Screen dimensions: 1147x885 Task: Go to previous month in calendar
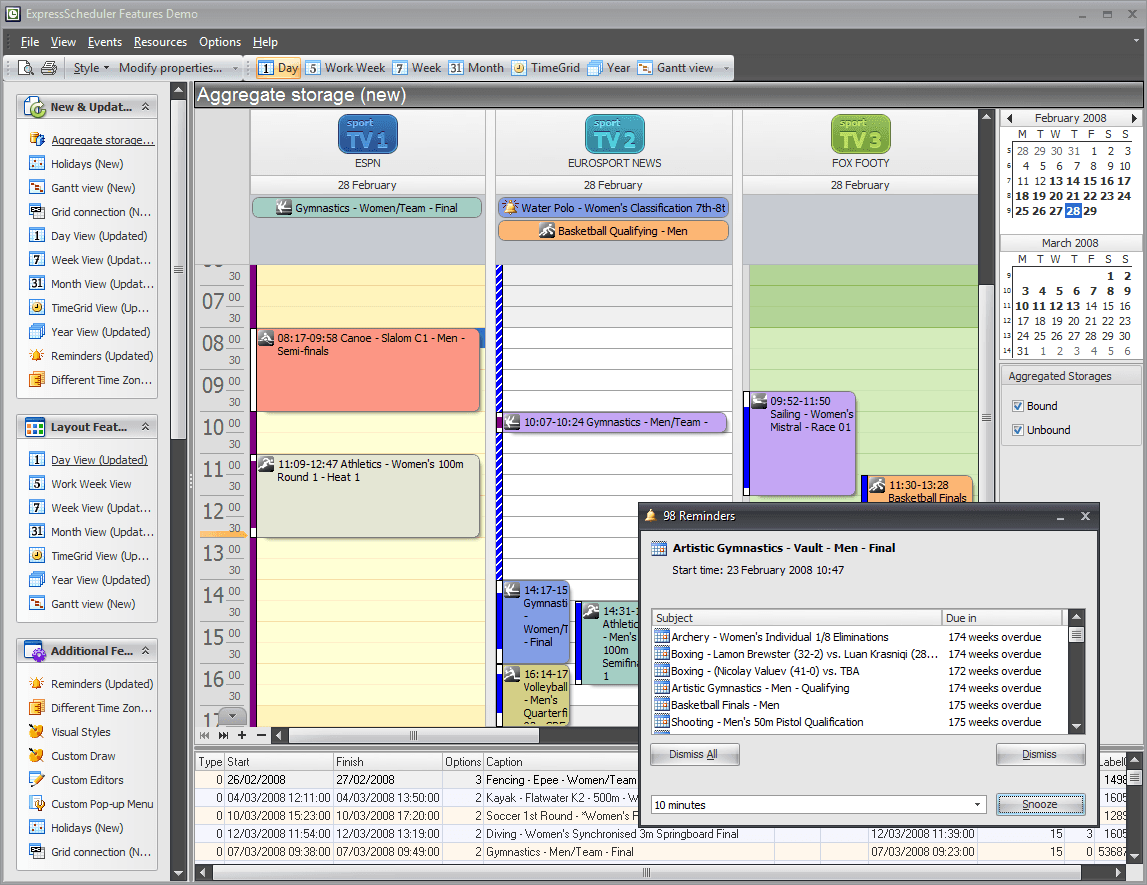(1009, 118)
